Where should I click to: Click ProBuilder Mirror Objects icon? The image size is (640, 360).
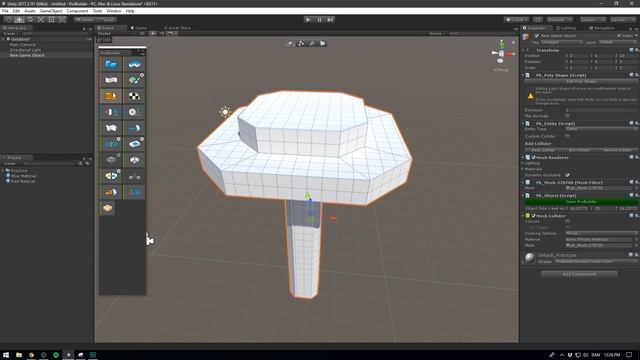tap(111, 112)
